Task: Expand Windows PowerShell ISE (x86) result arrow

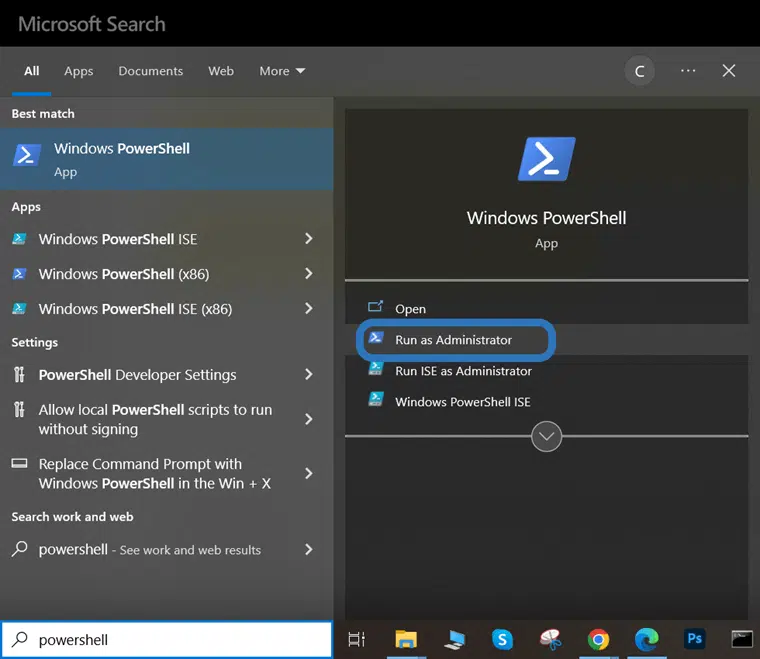Action: click(309, 308)
